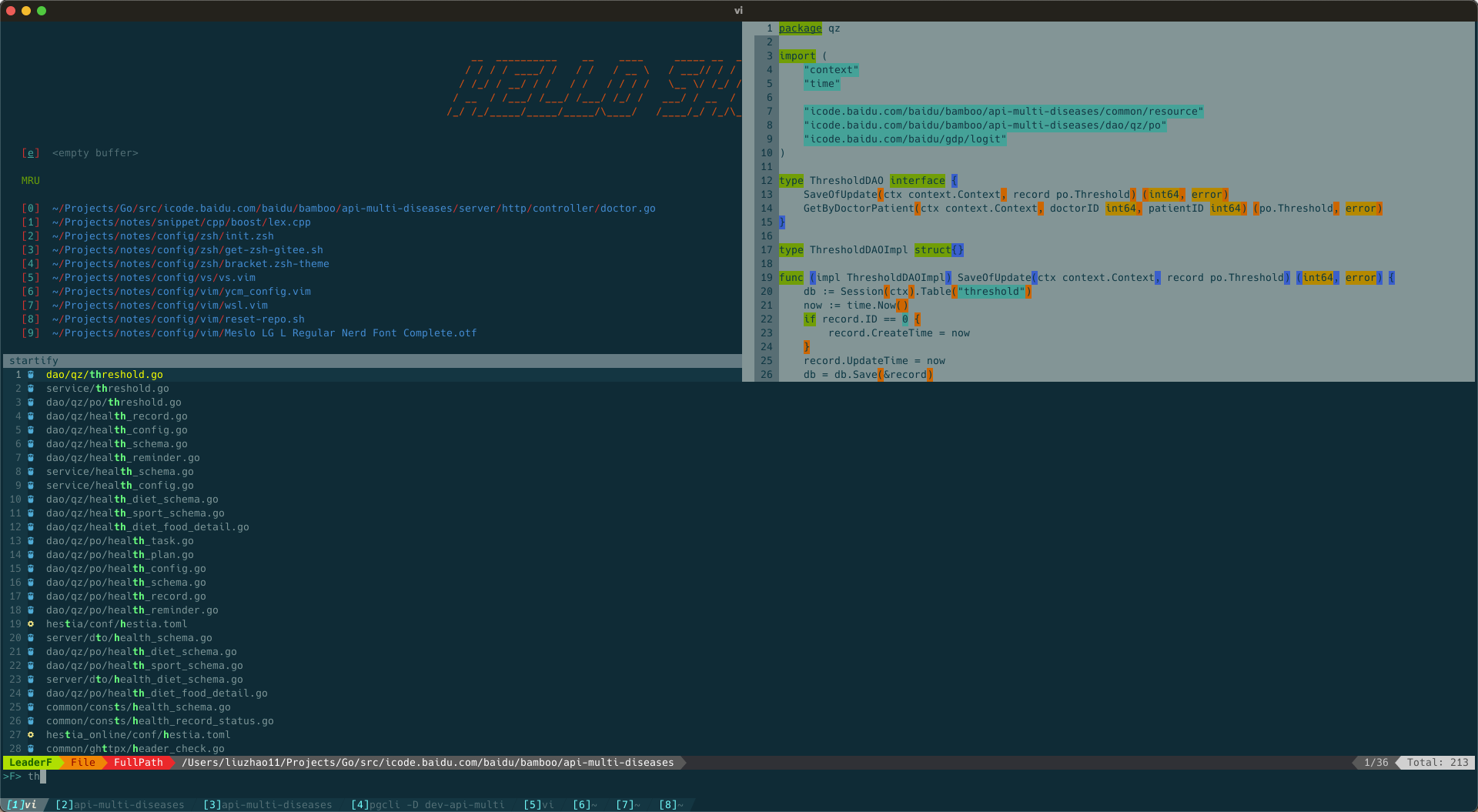Click the icon beside dao/qz/po/threshold.go

click(x=31, y=403)
